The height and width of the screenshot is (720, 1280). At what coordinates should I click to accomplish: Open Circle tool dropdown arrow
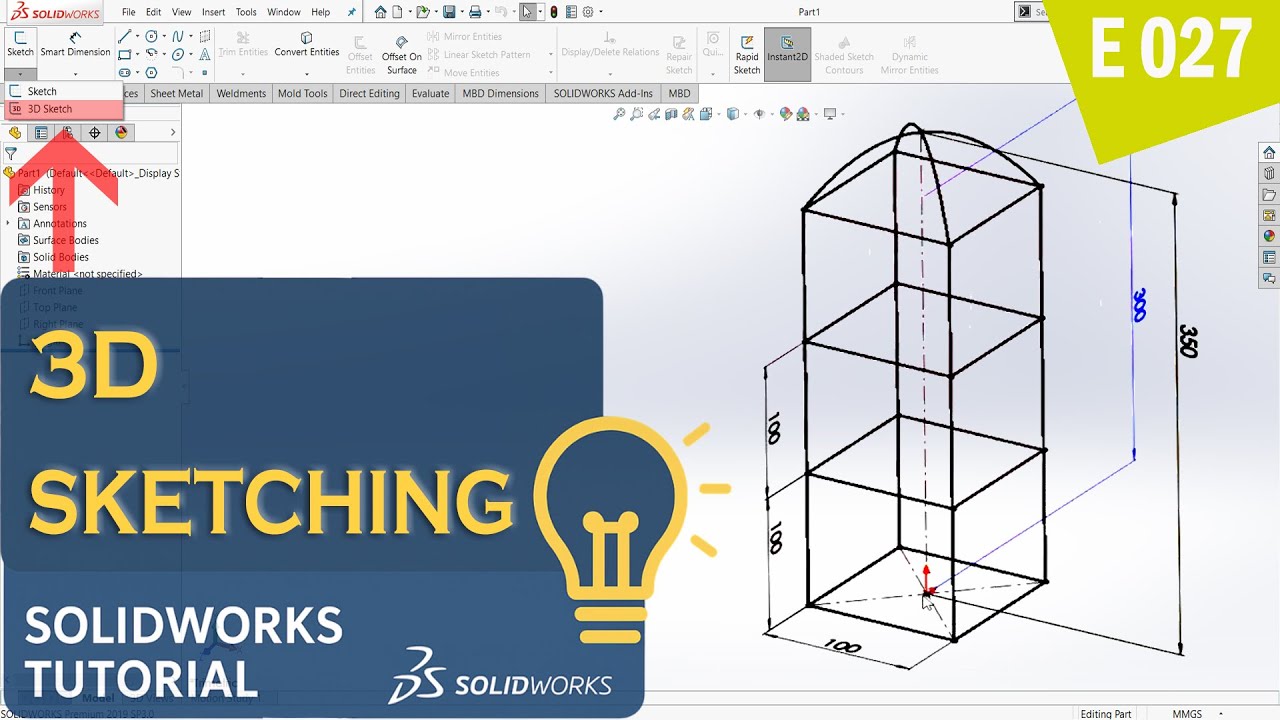click(164, 36)
